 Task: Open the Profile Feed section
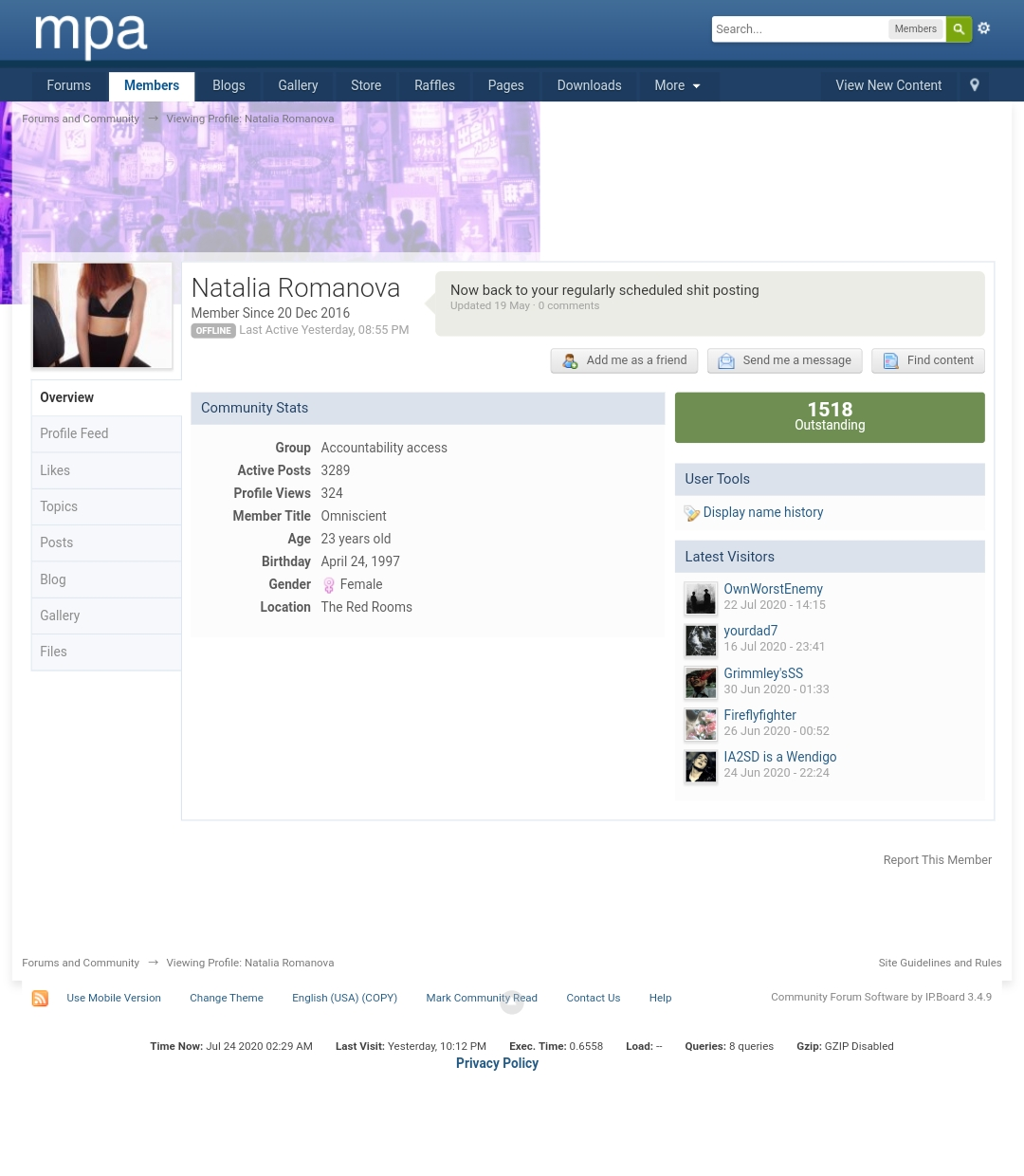(106, 433)
